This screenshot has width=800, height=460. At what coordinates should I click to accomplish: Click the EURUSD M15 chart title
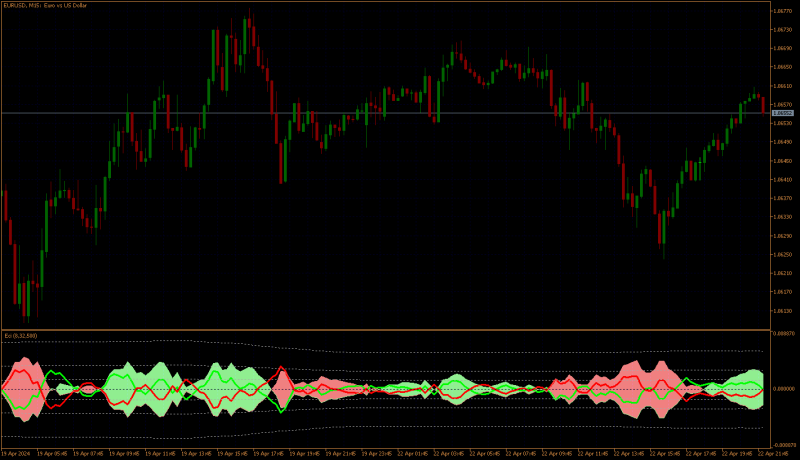click(x=45, y=6)
